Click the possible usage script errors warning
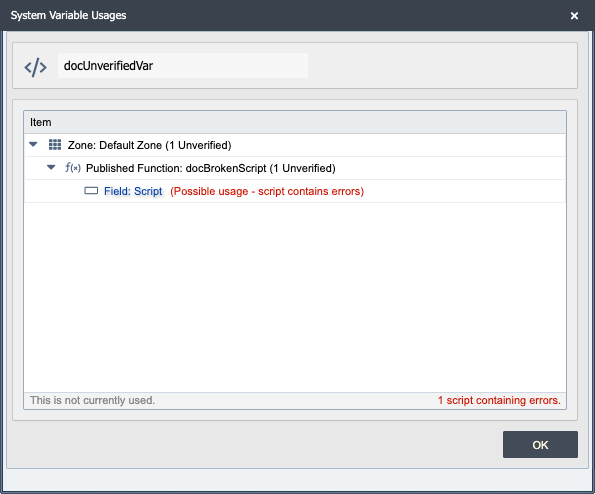This screenshot has width=595, height=494. click(x=267, y=191)
